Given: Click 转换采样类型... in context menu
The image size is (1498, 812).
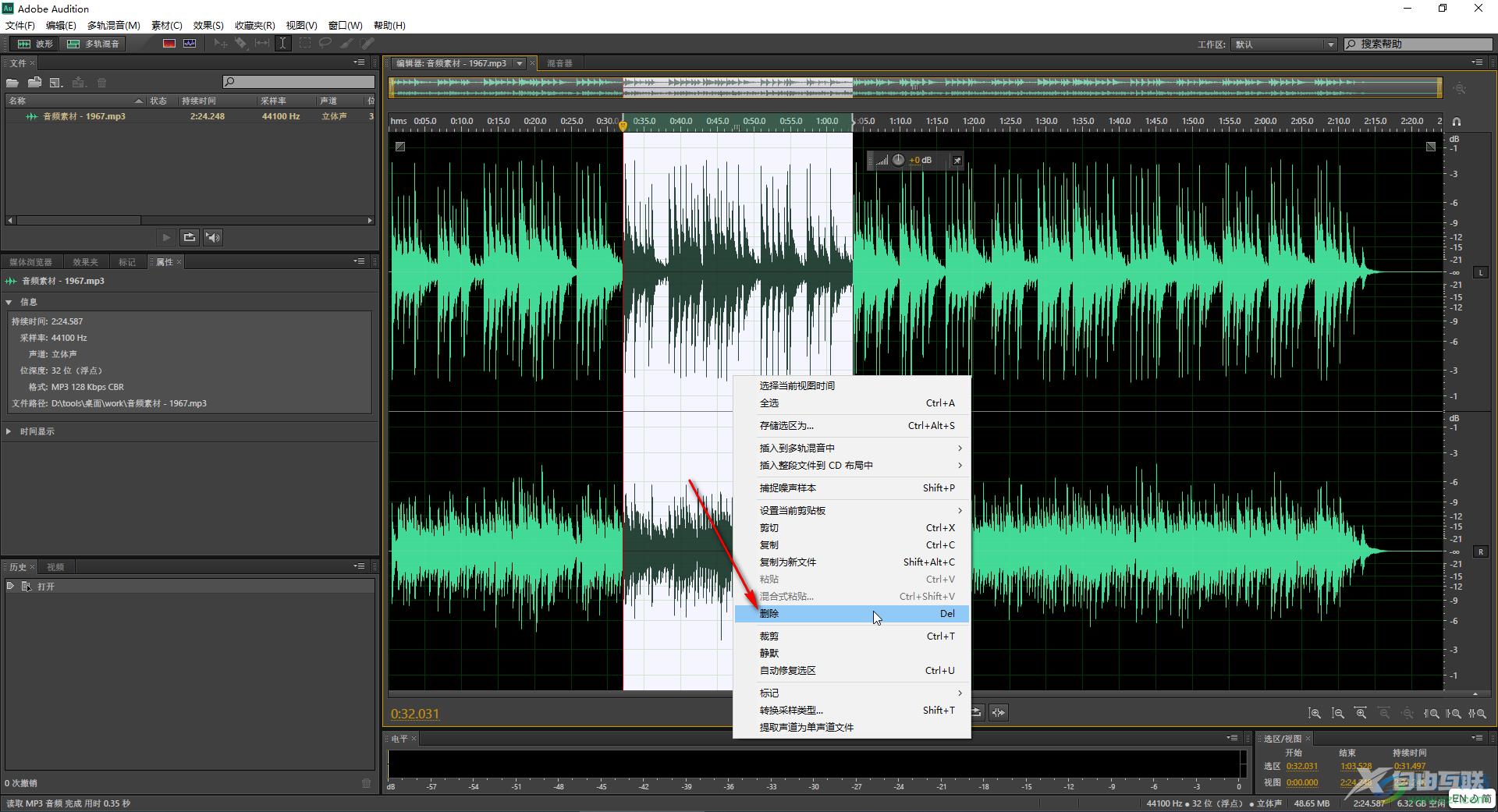Looking at the screenshot, I should click(x=852, y=711).
